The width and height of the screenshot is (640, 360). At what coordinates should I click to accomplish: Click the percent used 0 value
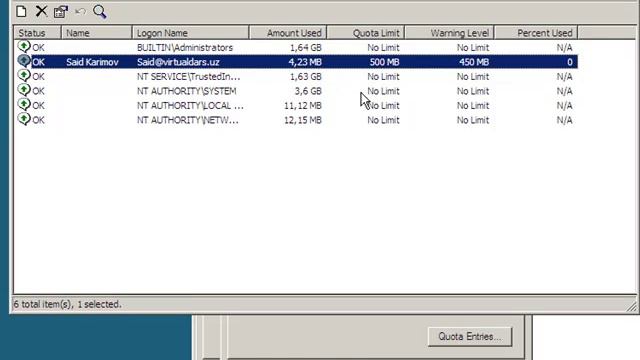point(570,62)
